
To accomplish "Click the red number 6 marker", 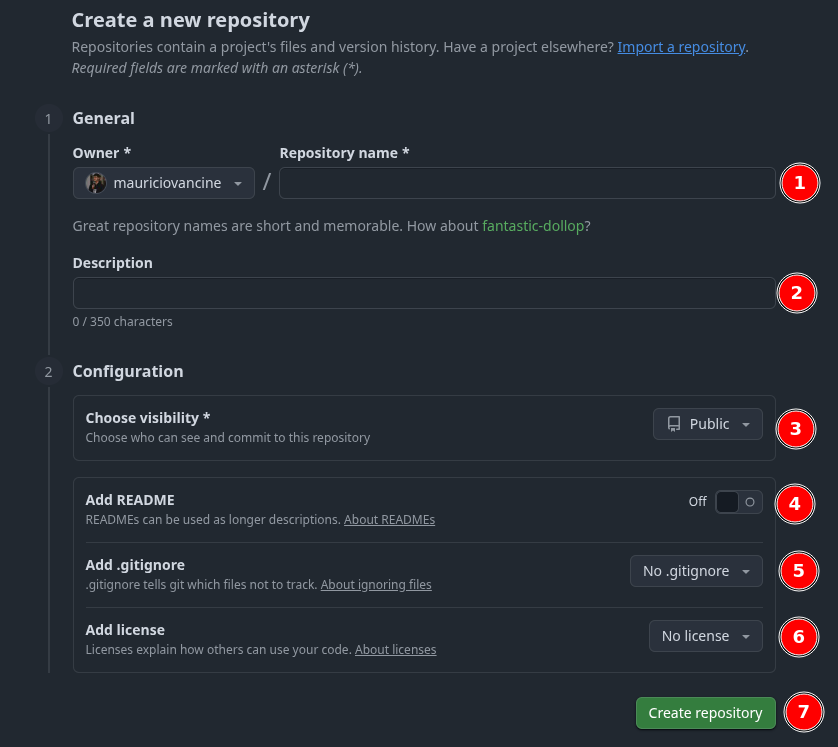I will pos(798,637).
